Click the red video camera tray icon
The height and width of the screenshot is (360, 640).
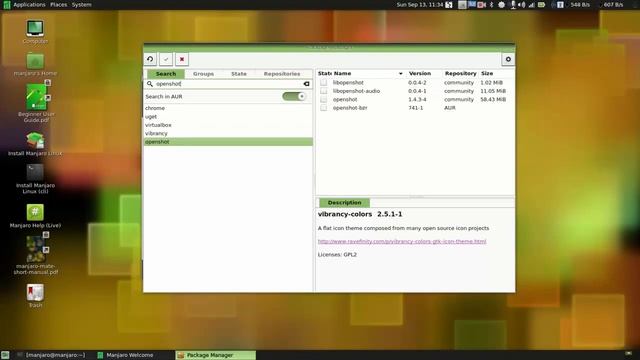[x=482, y=4]
